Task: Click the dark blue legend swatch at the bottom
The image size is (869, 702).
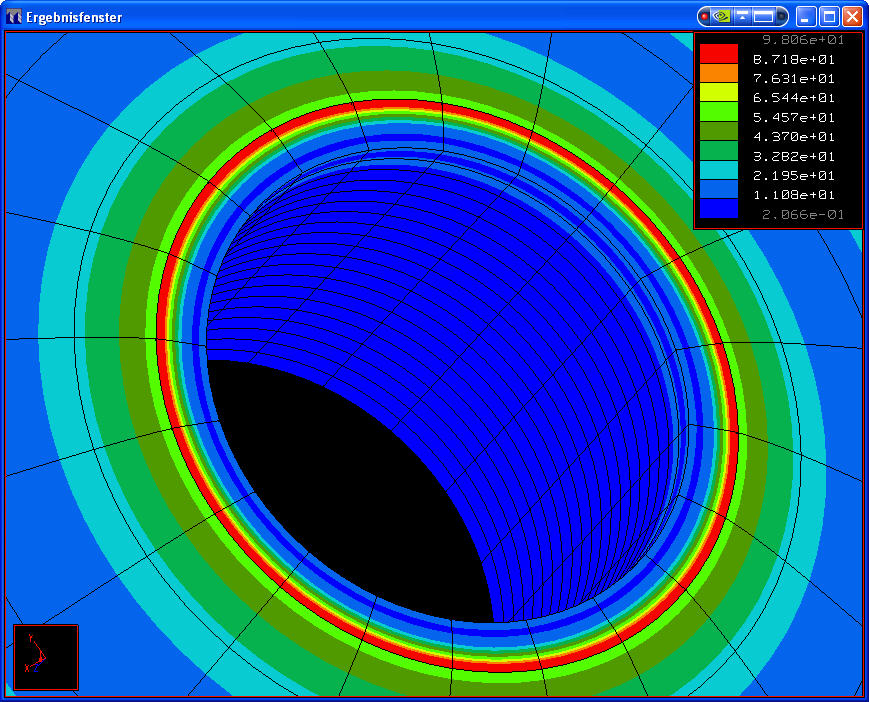Action: (x=719, y=209)
